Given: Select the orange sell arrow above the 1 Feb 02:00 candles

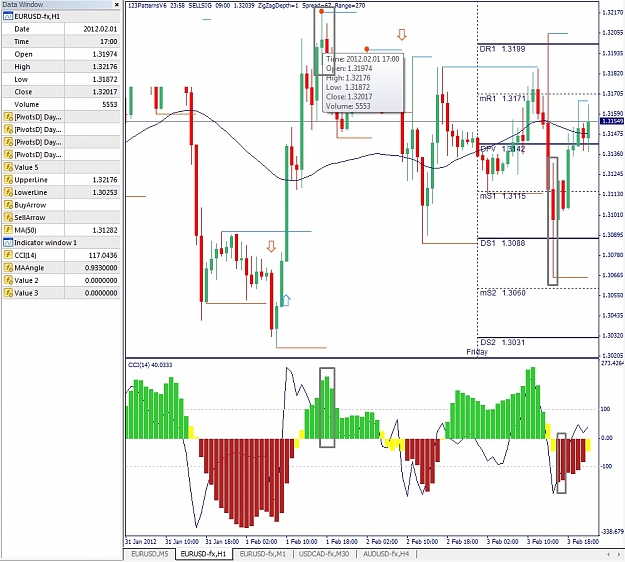Looking at the screenshot, I should pos(271,246).
